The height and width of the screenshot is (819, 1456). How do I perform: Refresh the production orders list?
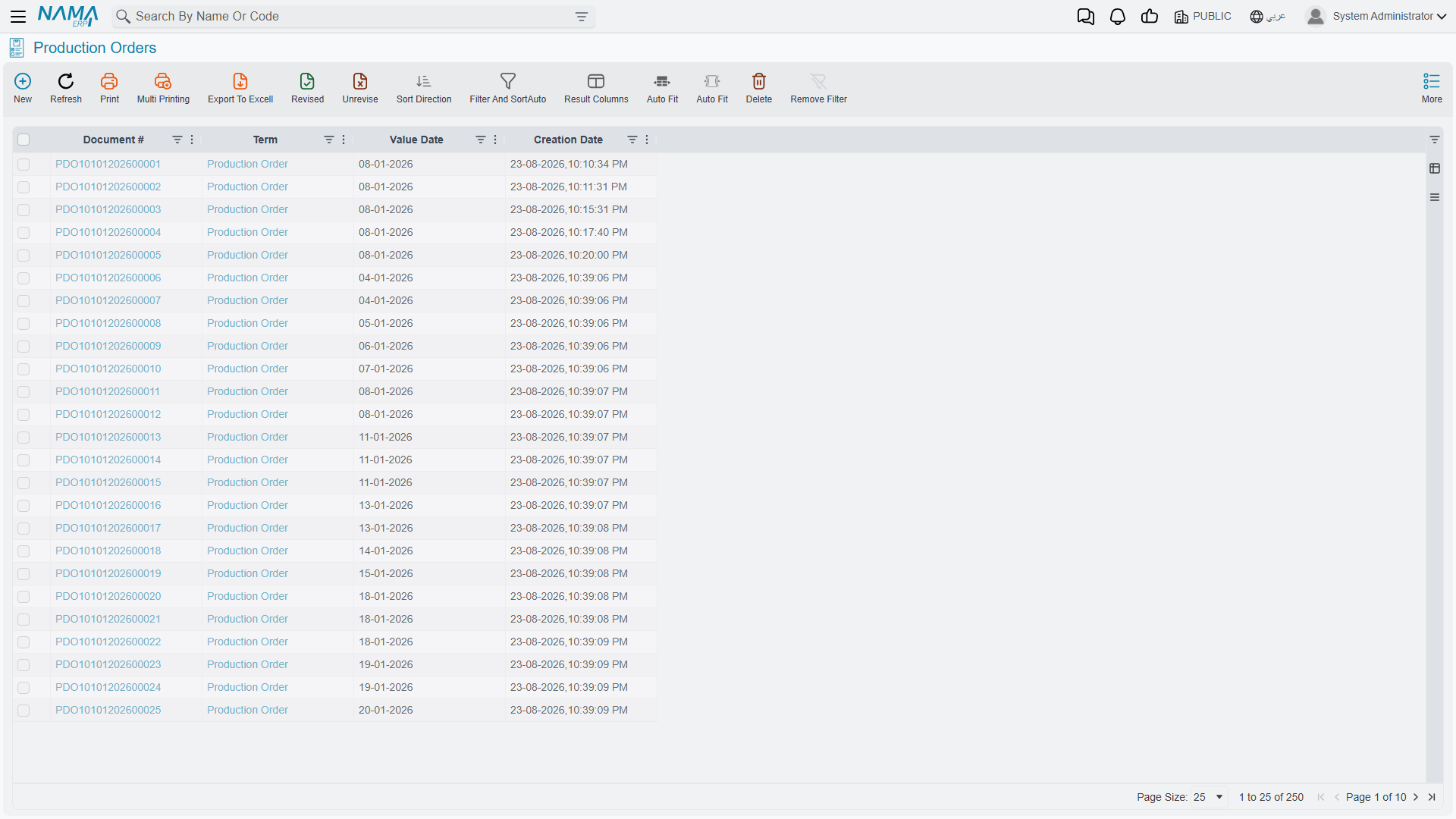pyautogui.click(x=66, y=81)
